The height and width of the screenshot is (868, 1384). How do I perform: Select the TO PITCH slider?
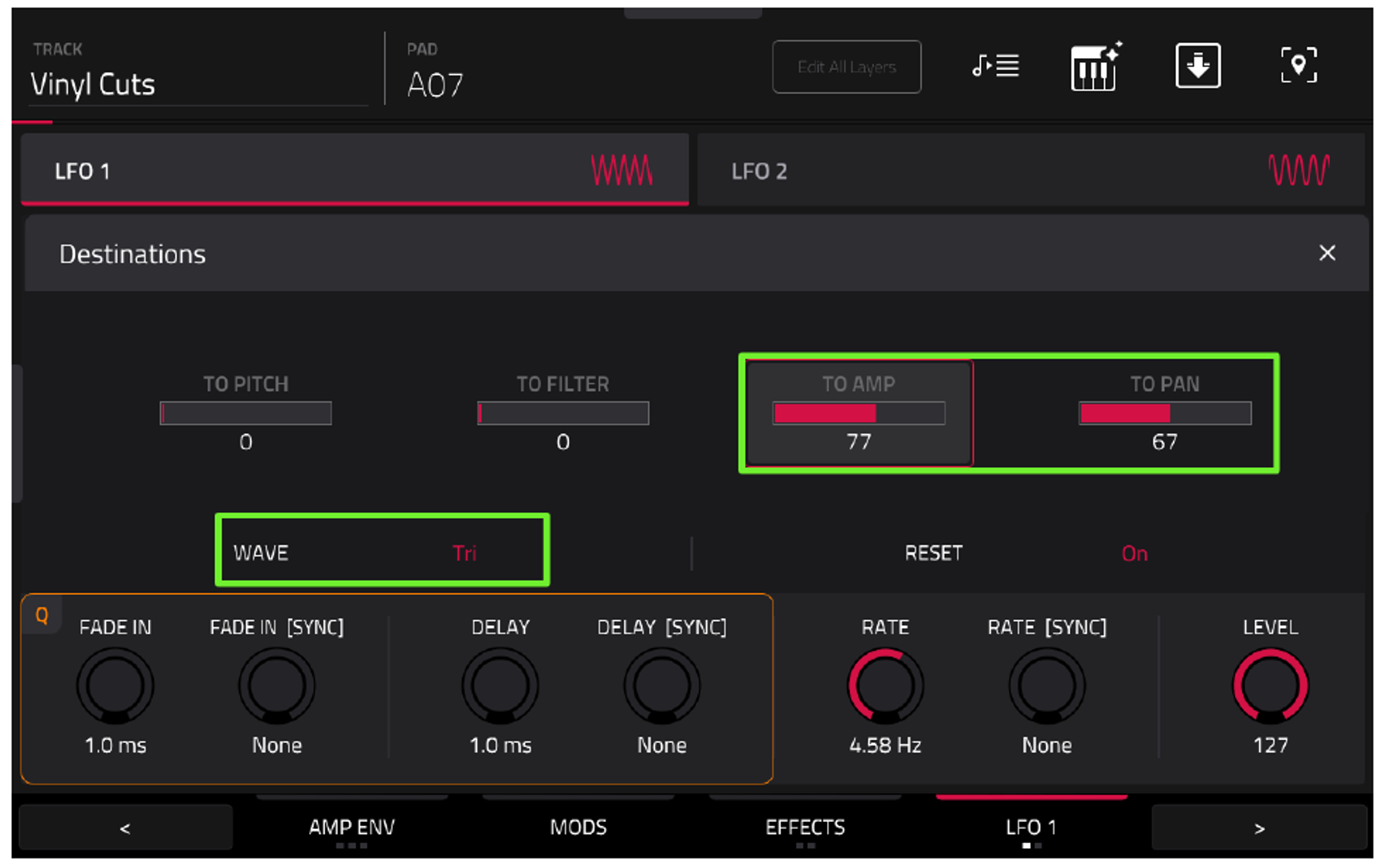coord(245,413)
